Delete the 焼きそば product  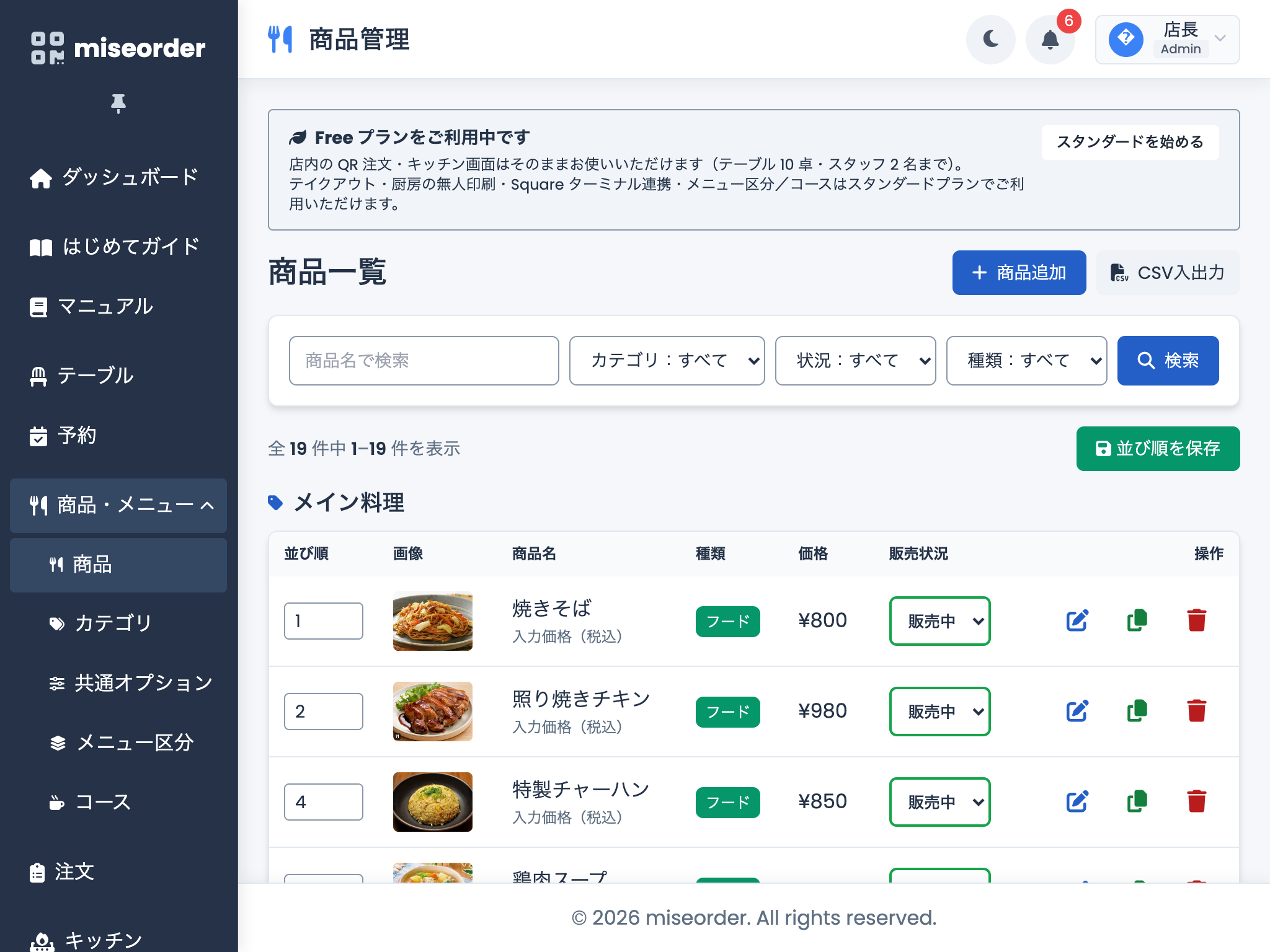[1196, 620]
